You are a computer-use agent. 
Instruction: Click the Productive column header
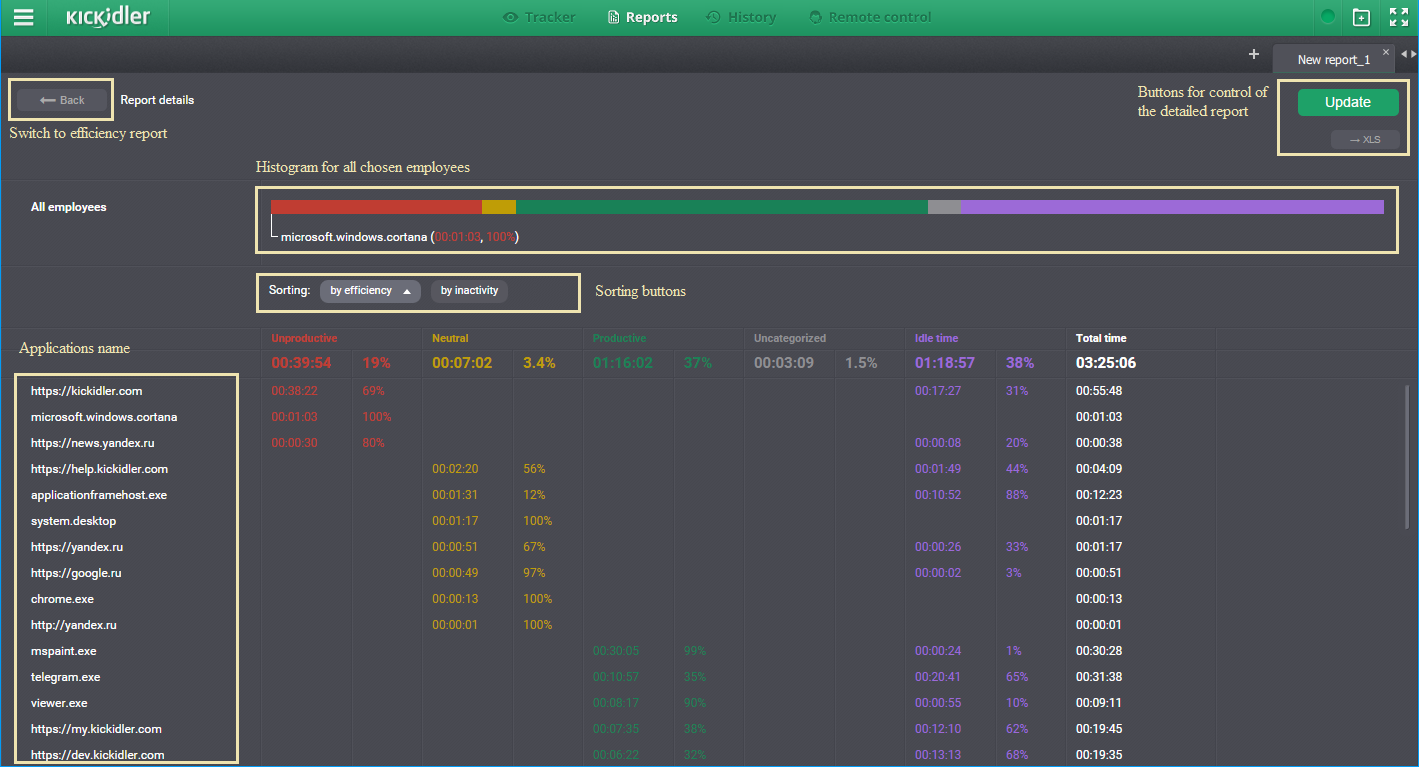[619, 338]
